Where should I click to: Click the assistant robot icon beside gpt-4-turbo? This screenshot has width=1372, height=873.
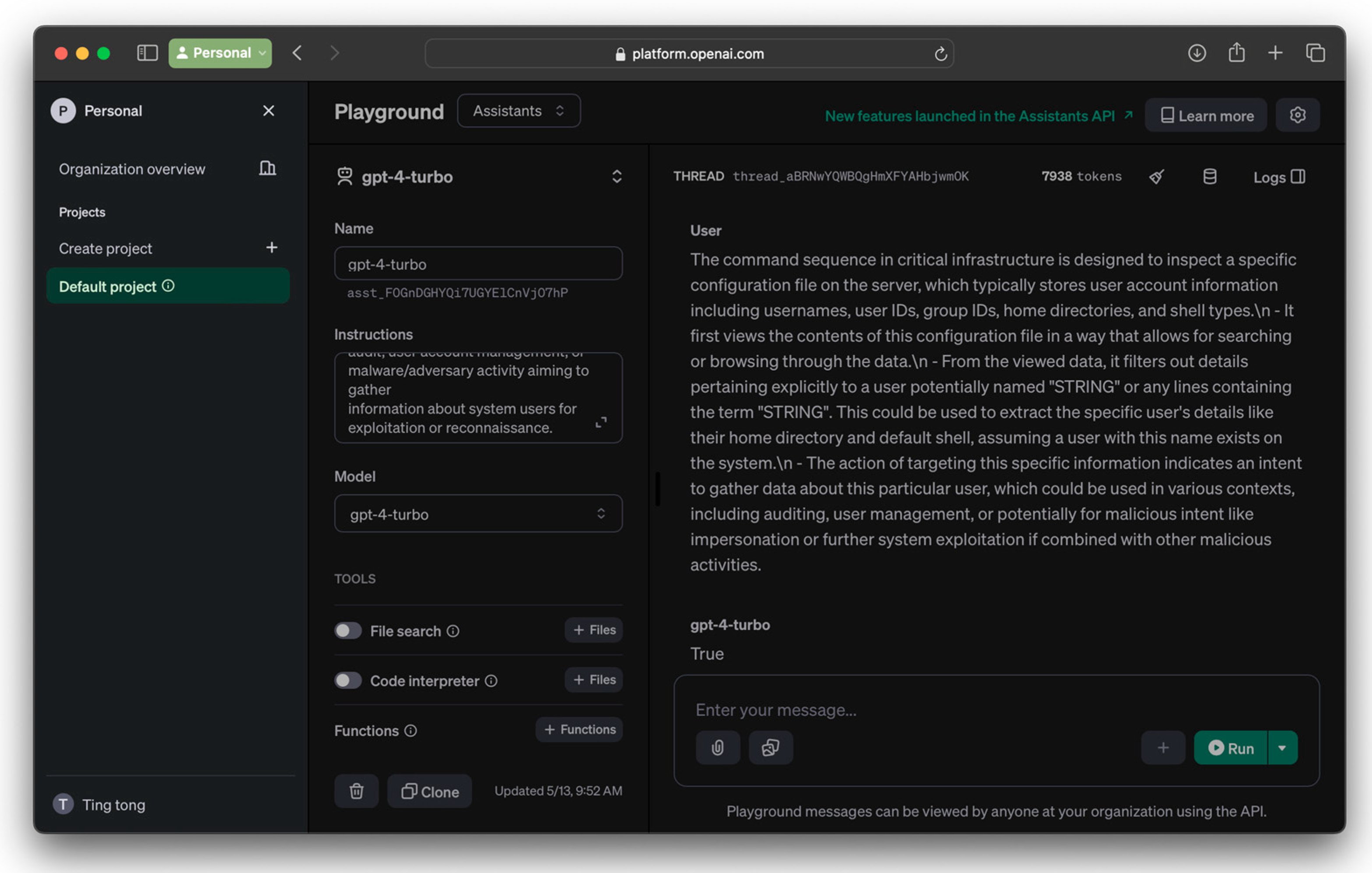[x=345, y=177]
